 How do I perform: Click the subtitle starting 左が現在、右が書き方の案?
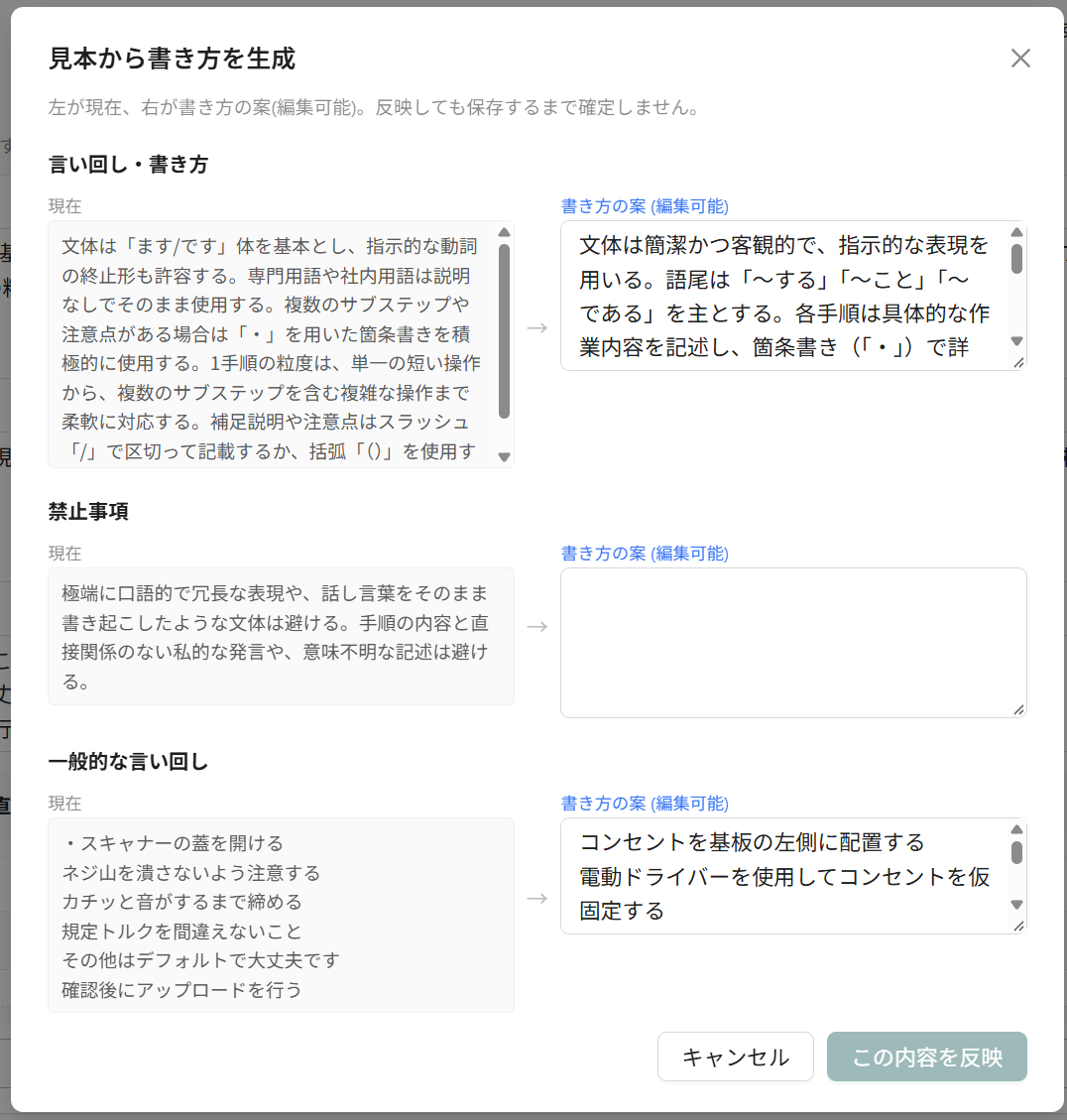(373, 108)
